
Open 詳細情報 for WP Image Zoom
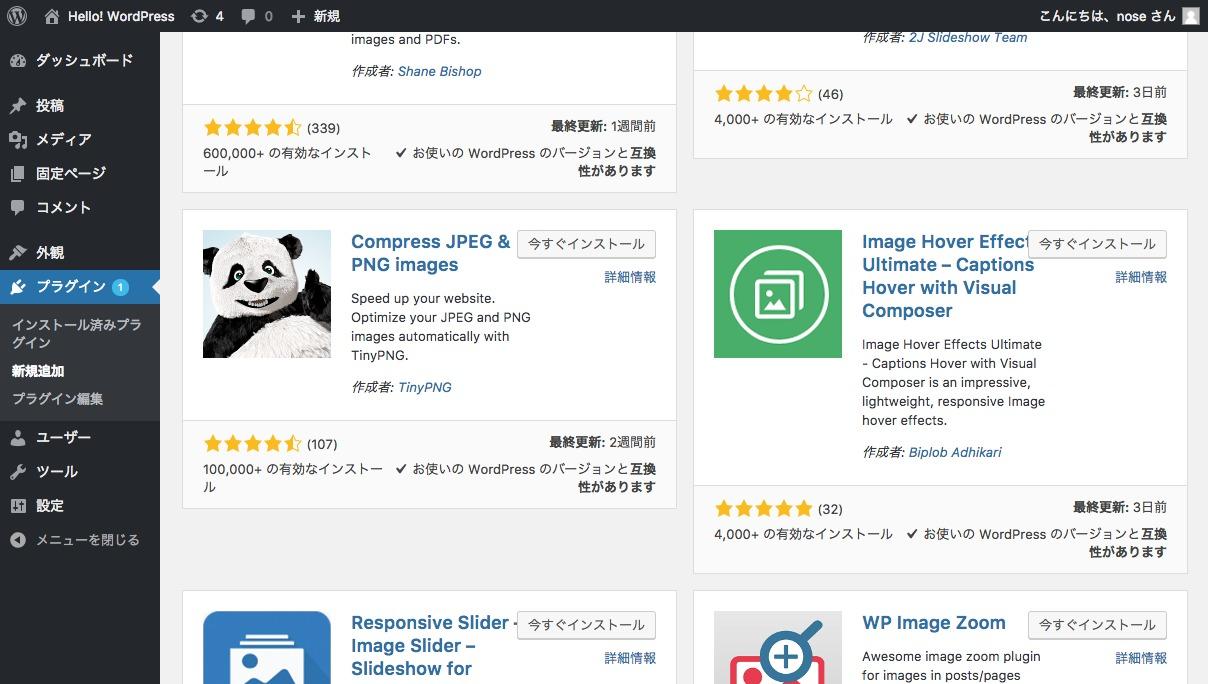[1141, 658]
